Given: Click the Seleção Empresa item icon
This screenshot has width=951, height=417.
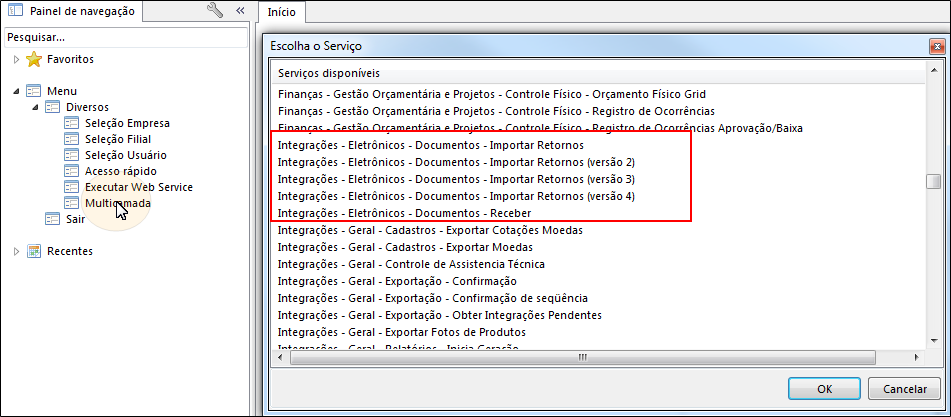Looking at the screenshot, I should (72, 123).
